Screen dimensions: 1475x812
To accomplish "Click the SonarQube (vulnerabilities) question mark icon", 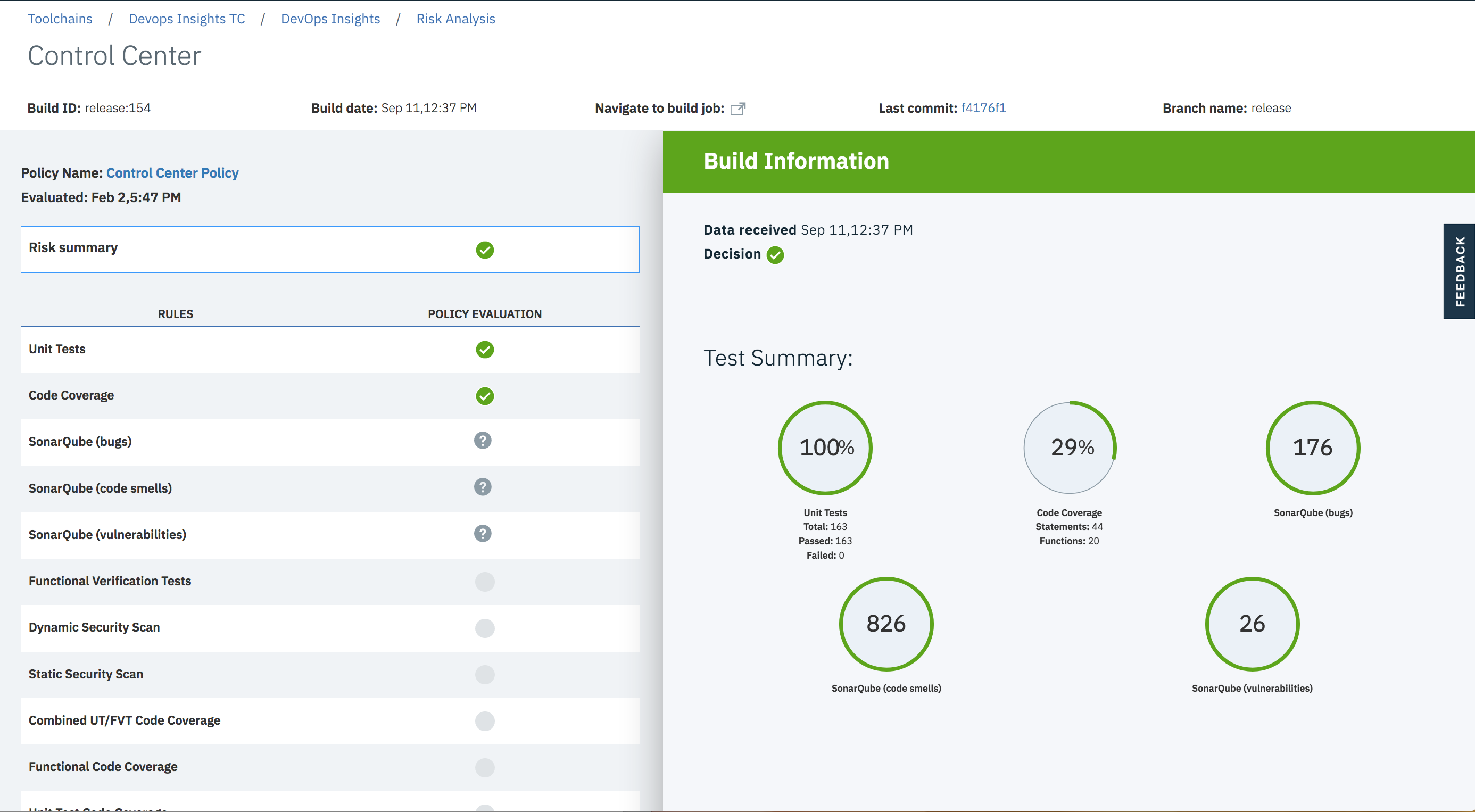I will pos(483,533).
